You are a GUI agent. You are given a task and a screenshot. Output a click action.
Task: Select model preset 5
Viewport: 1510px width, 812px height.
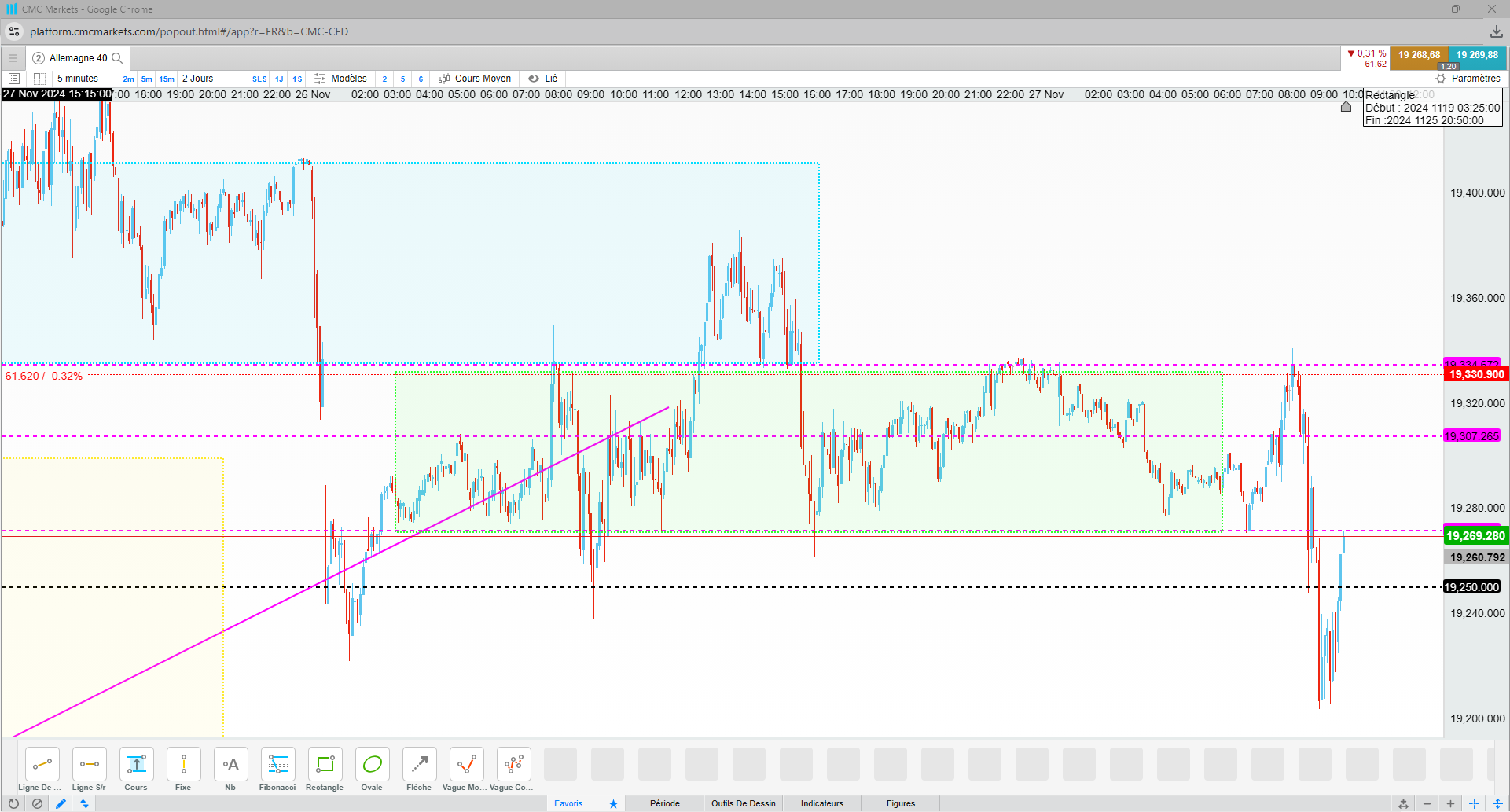(402, 79)
